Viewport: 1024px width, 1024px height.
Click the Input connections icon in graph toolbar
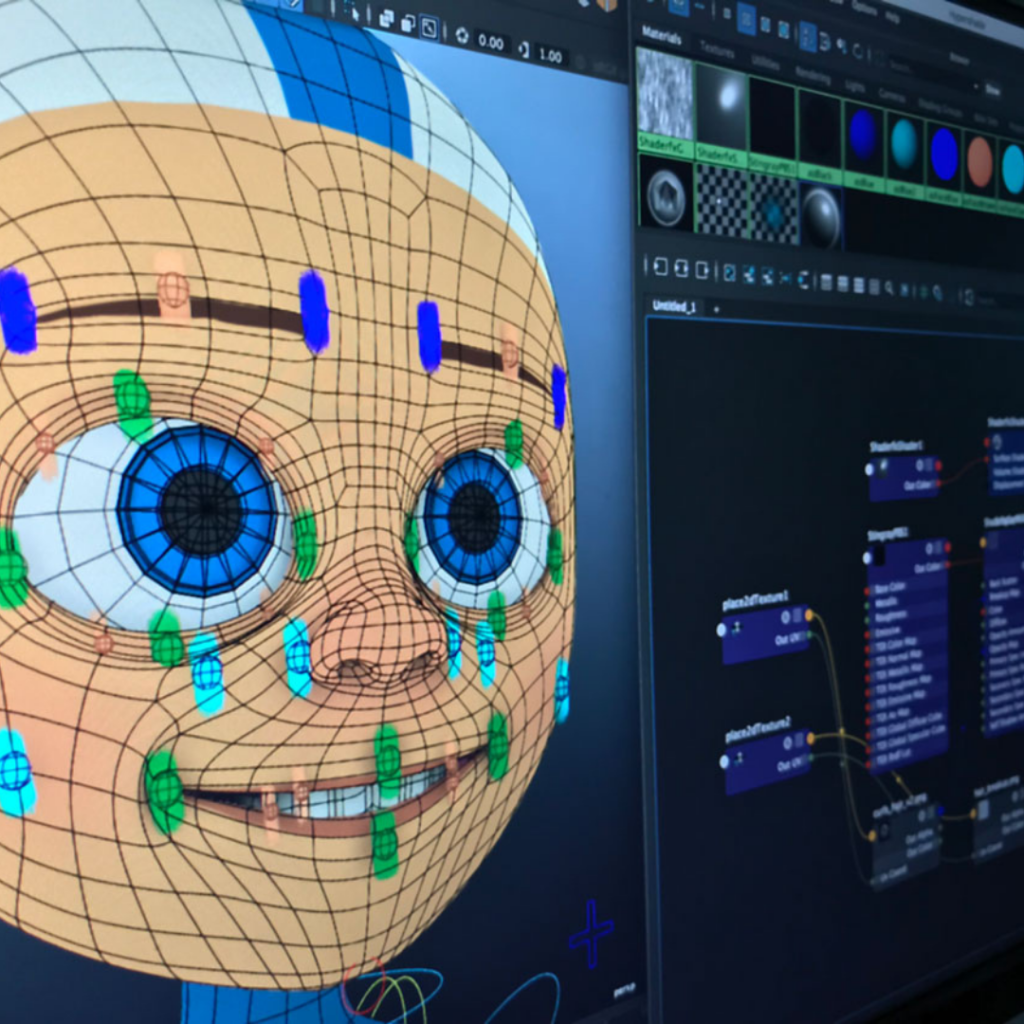pos(660,267)
